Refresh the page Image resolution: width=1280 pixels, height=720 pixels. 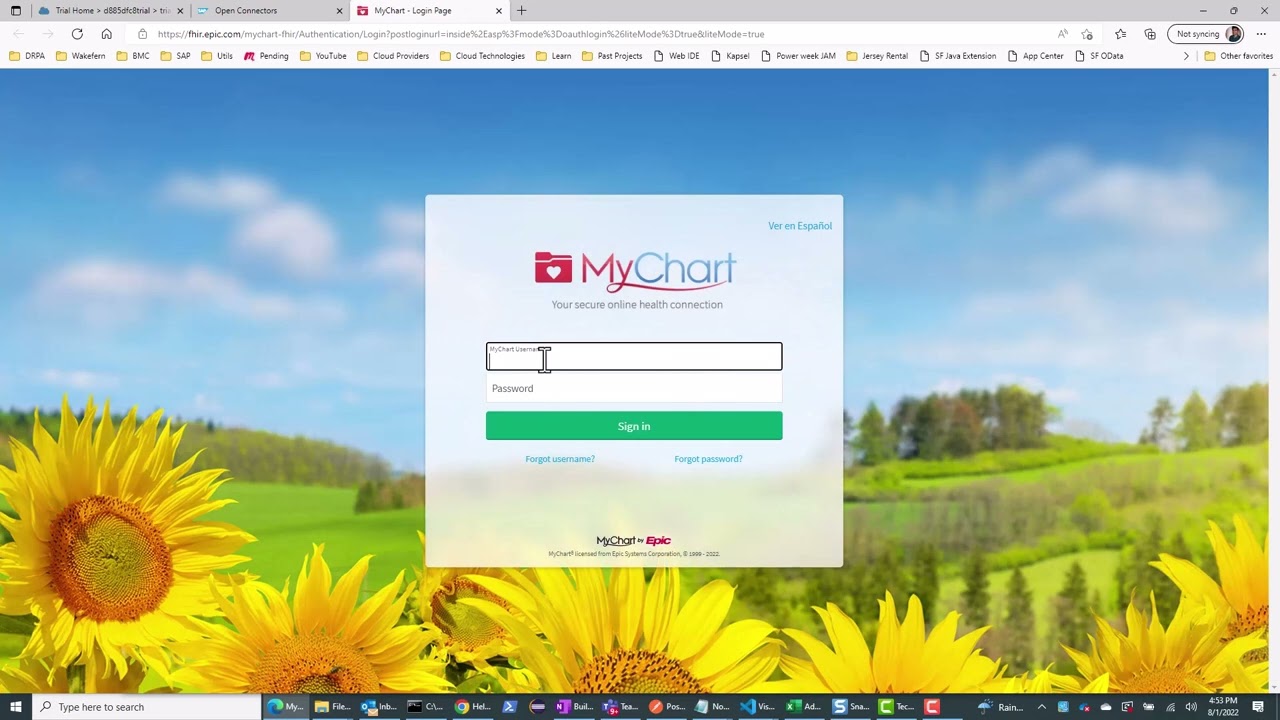coord(77,34)
